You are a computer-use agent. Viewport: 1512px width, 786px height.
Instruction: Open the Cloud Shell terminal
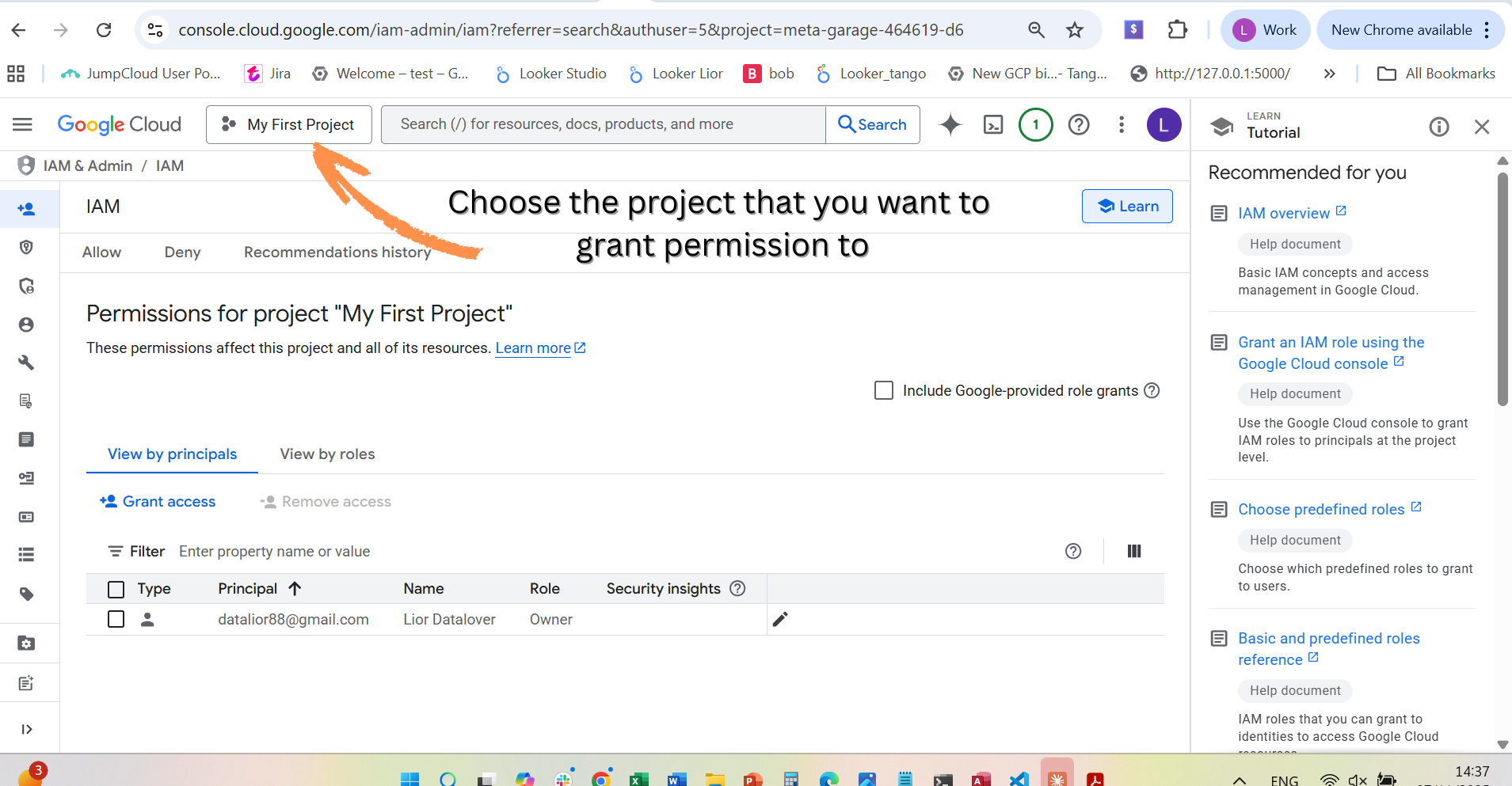point(992,124)
